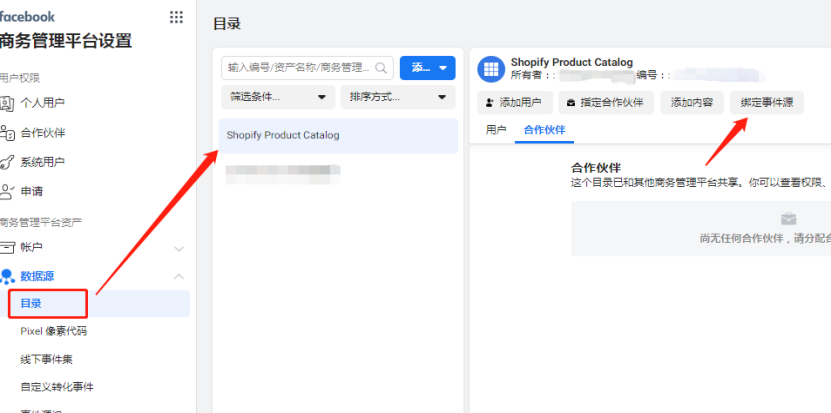Open the apps grid icon beside facebook
Viewport: 831px width, 413px height.
176,17
